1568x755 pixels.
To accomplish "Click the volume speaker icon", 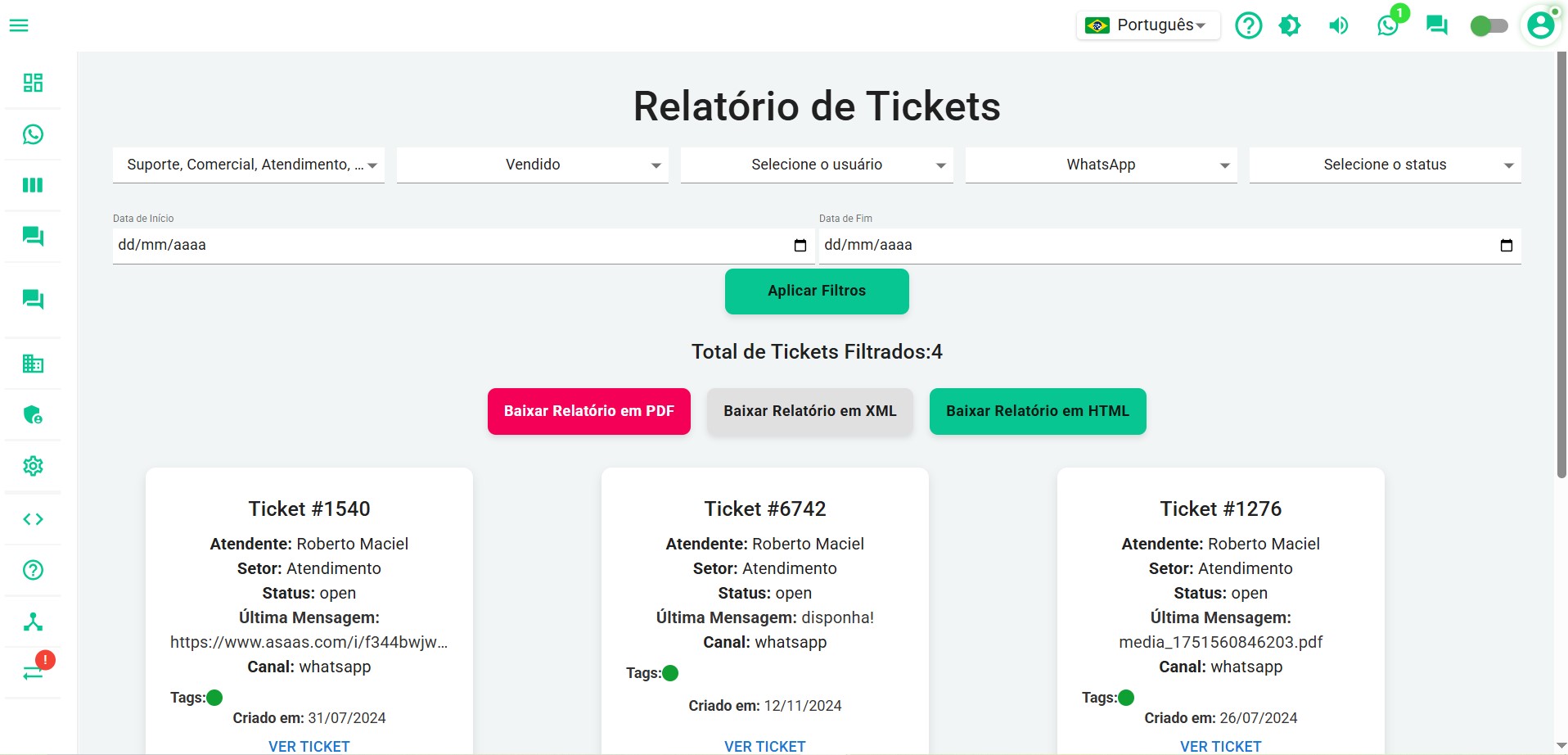I will tap(1339, 25).
